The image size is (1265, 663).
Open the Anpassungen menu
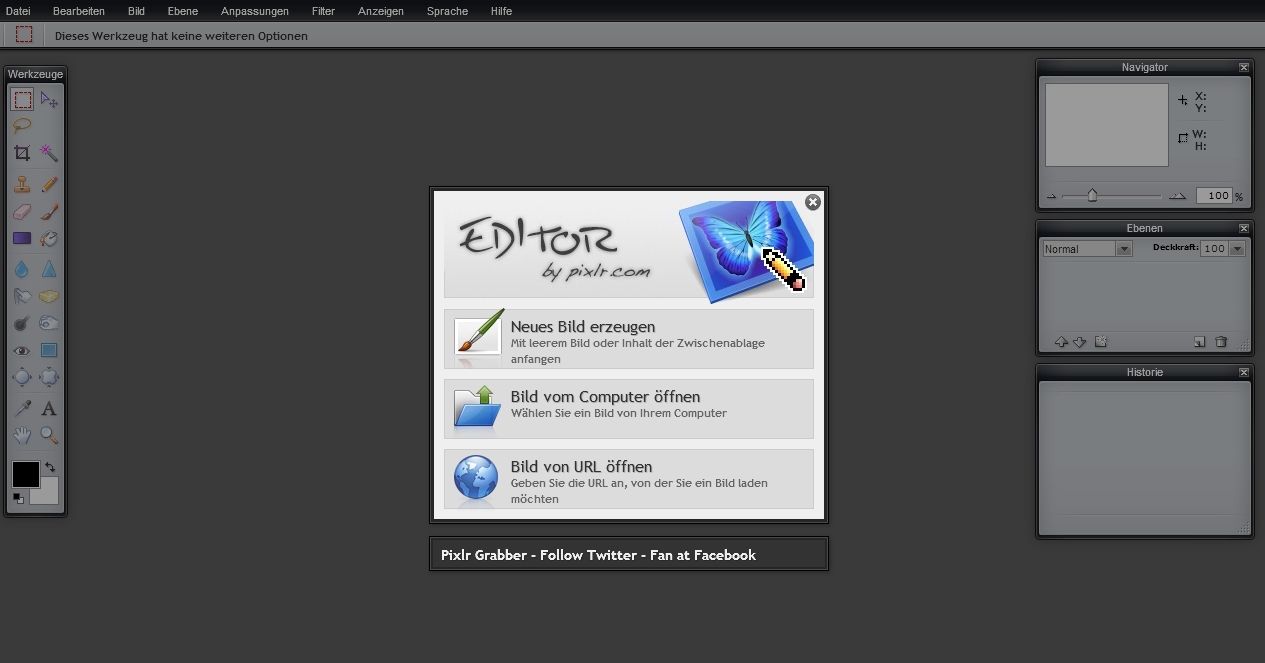tap(255, 11)
